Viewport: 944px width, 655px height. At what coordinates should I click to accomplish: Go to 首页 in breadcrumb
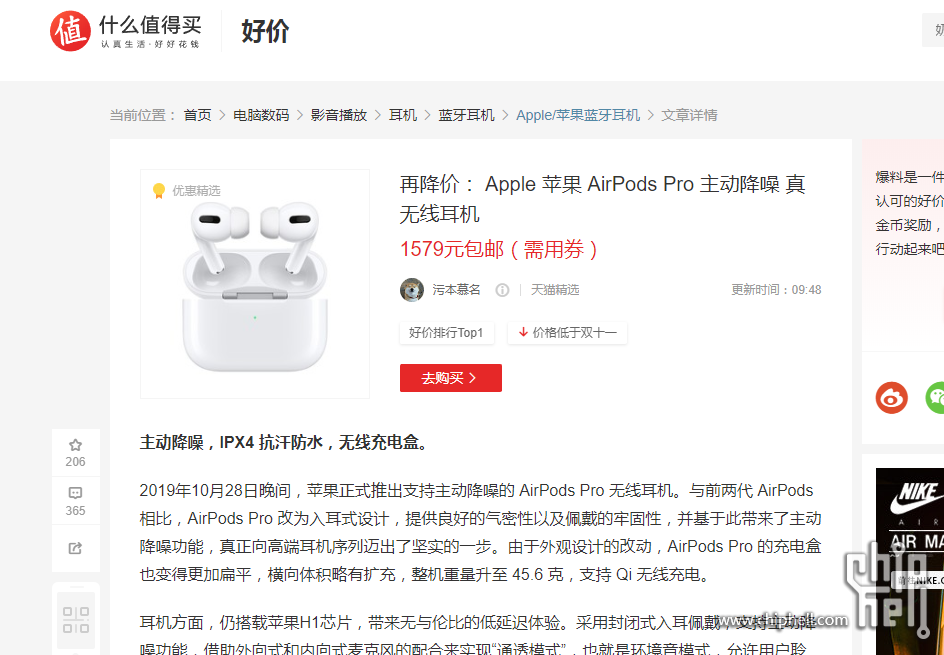pos(197,115)
